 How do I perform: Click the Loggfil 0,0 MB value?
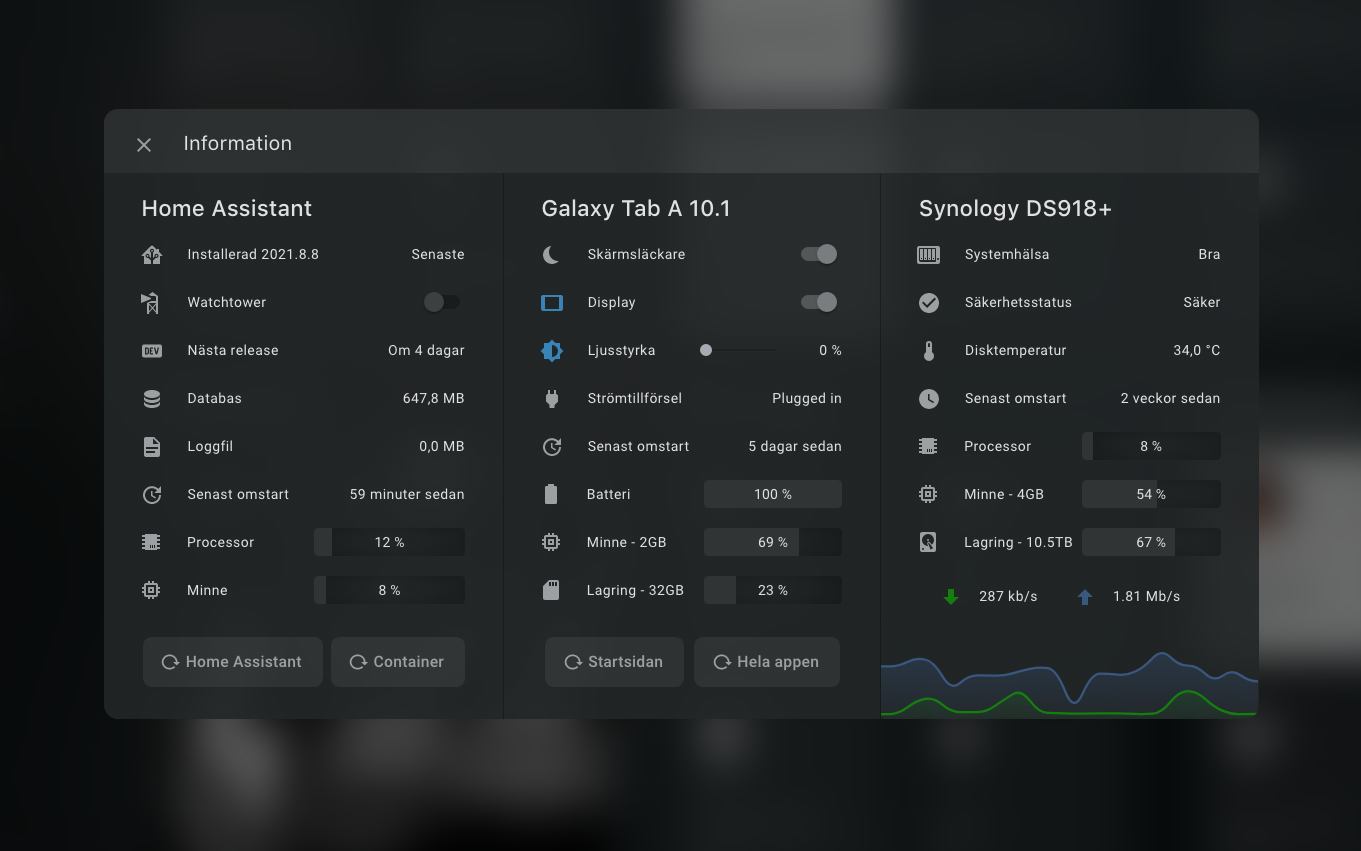tap(442, 446)
